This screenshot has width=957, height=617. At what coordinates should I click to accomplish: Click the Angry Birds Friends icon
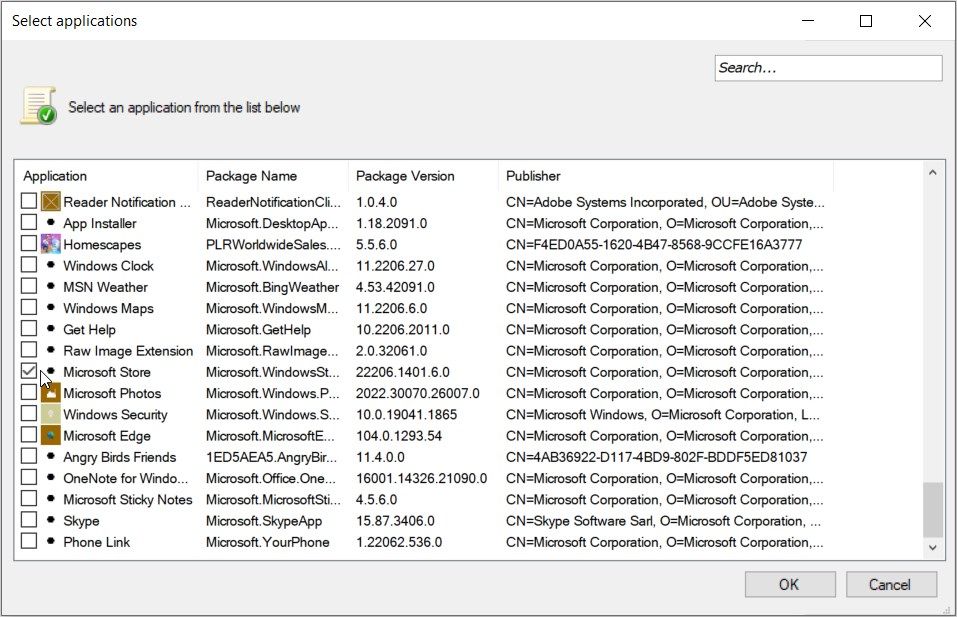point(50,457)
